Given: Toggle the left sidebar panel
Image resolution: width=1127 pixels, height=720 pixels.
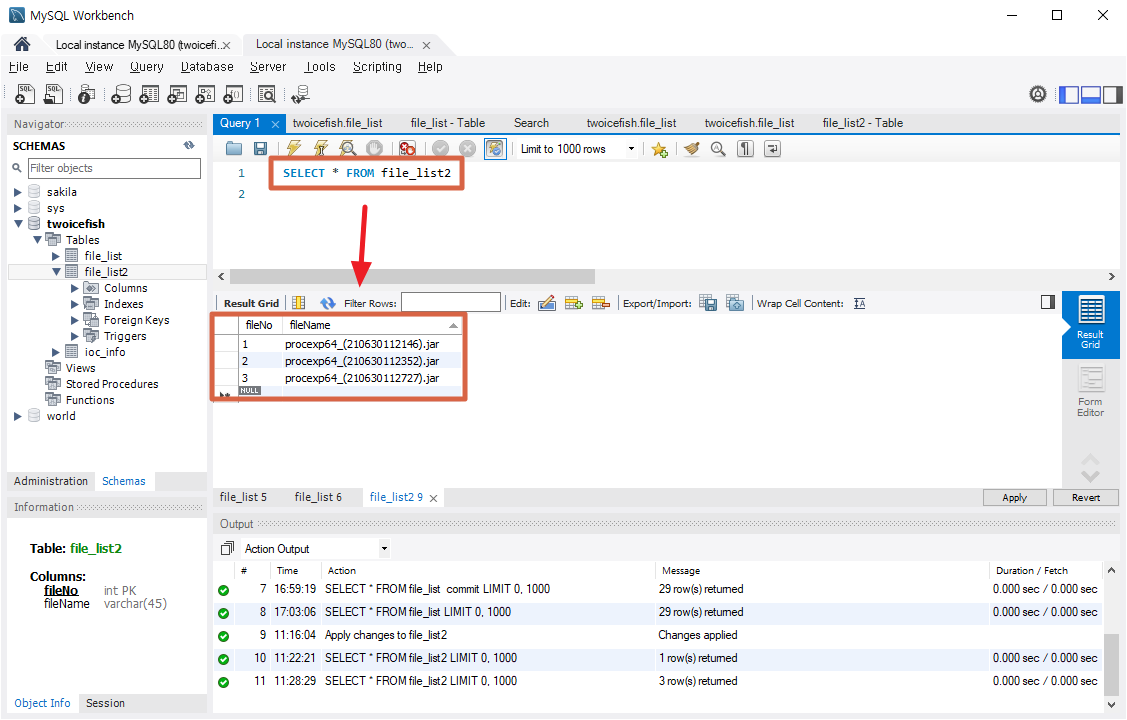Looking at the screenshot, I should (1070, 94).
